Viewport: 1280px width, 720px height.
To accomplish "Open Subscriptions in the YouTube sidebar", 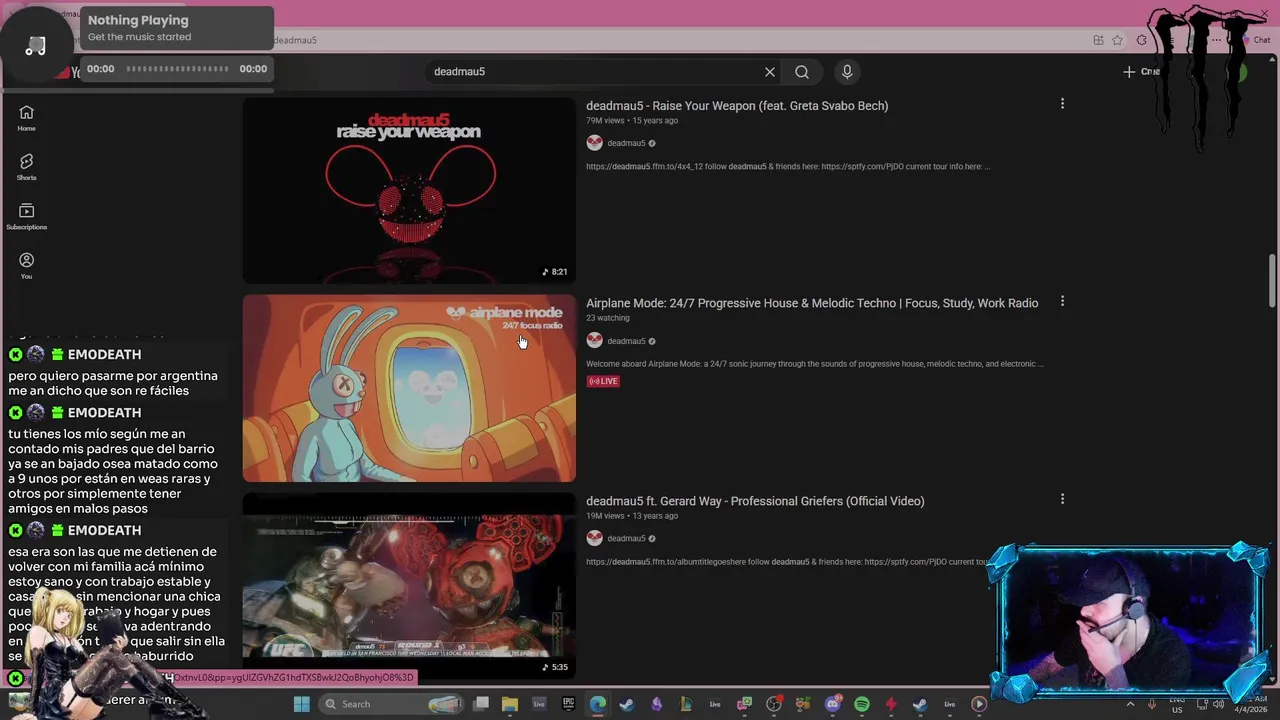I will [x=26, y=216].
